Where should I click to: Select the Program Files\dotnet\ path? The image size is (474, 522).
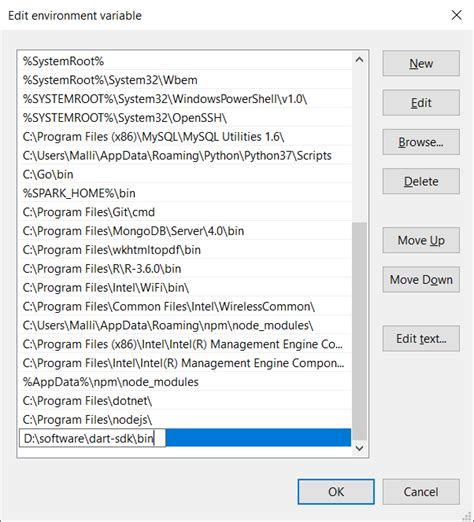coord(185,401)
